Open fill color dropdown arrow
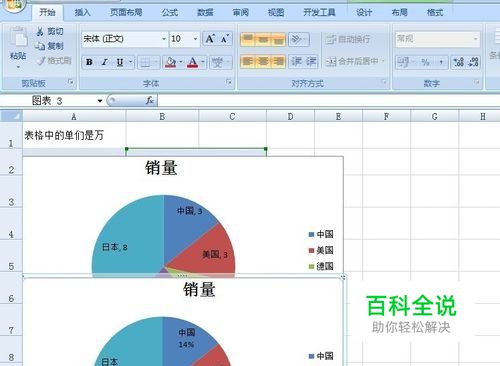This screenshot has height=366, width=500. (x=181, y=62)
